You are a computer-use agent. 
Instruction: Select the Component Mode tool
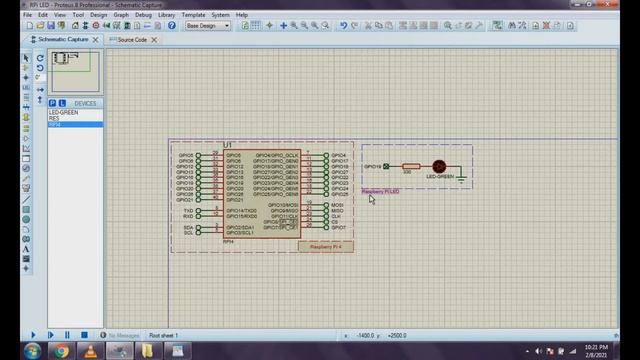(x=26, y=68)
